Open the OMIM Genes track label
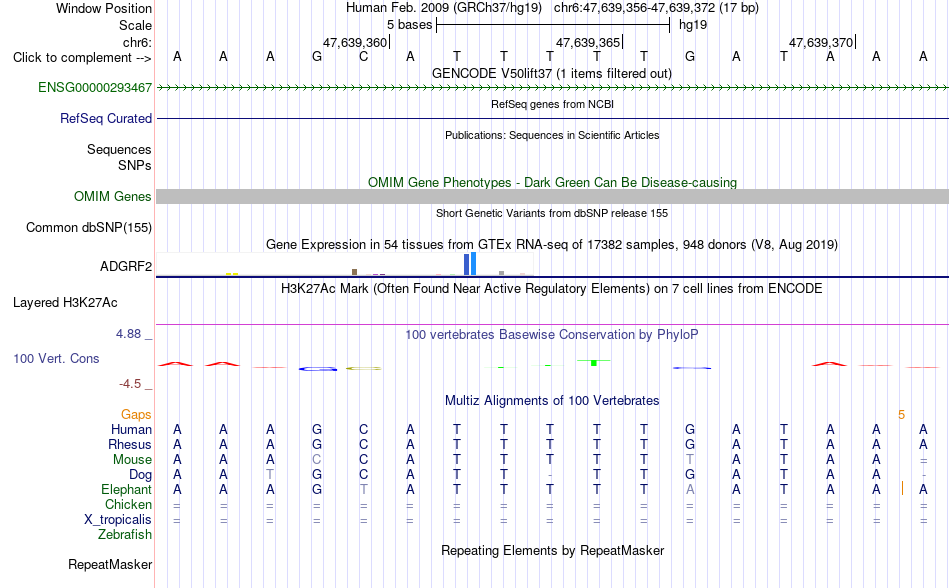The height and width of the screenshot is (588, 950). 112,196
